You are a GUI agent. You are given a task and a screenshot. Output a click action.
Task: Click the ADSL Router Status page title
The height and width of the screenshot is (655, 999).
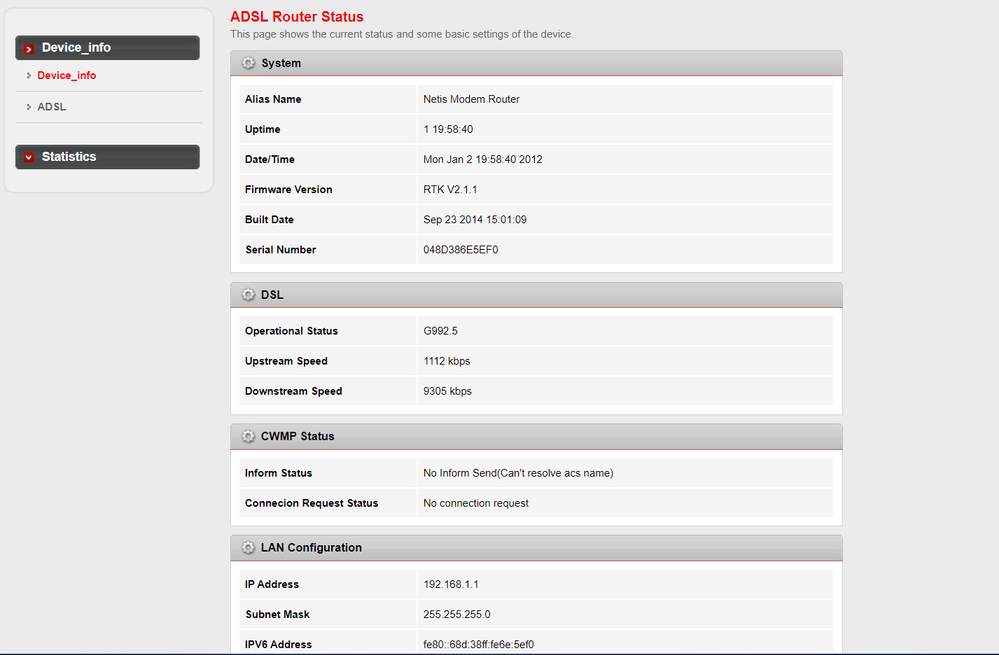[297, 17]
